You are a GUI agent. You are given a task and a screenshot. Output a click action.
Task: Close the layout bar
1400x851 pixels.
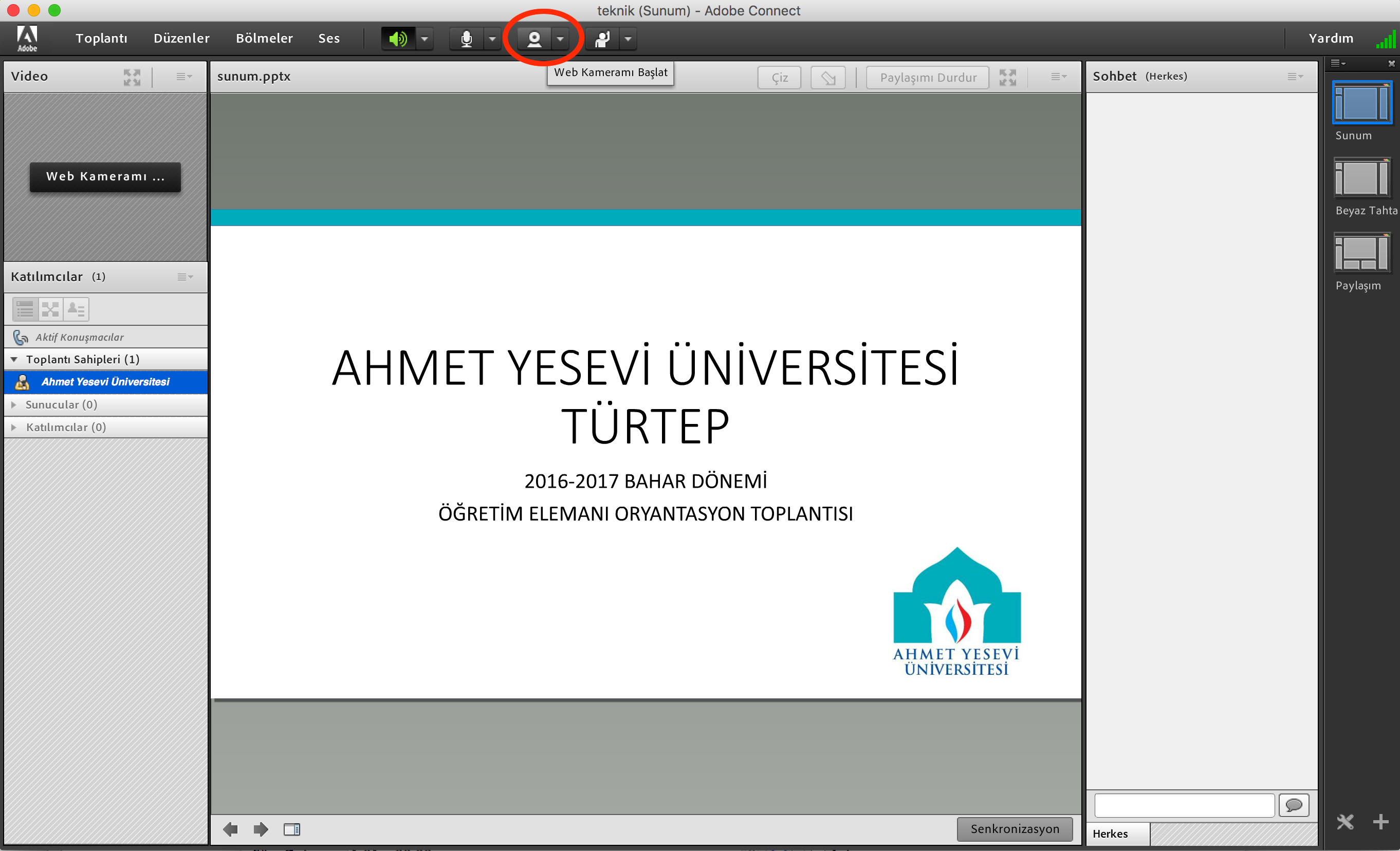coord(1391,64)
